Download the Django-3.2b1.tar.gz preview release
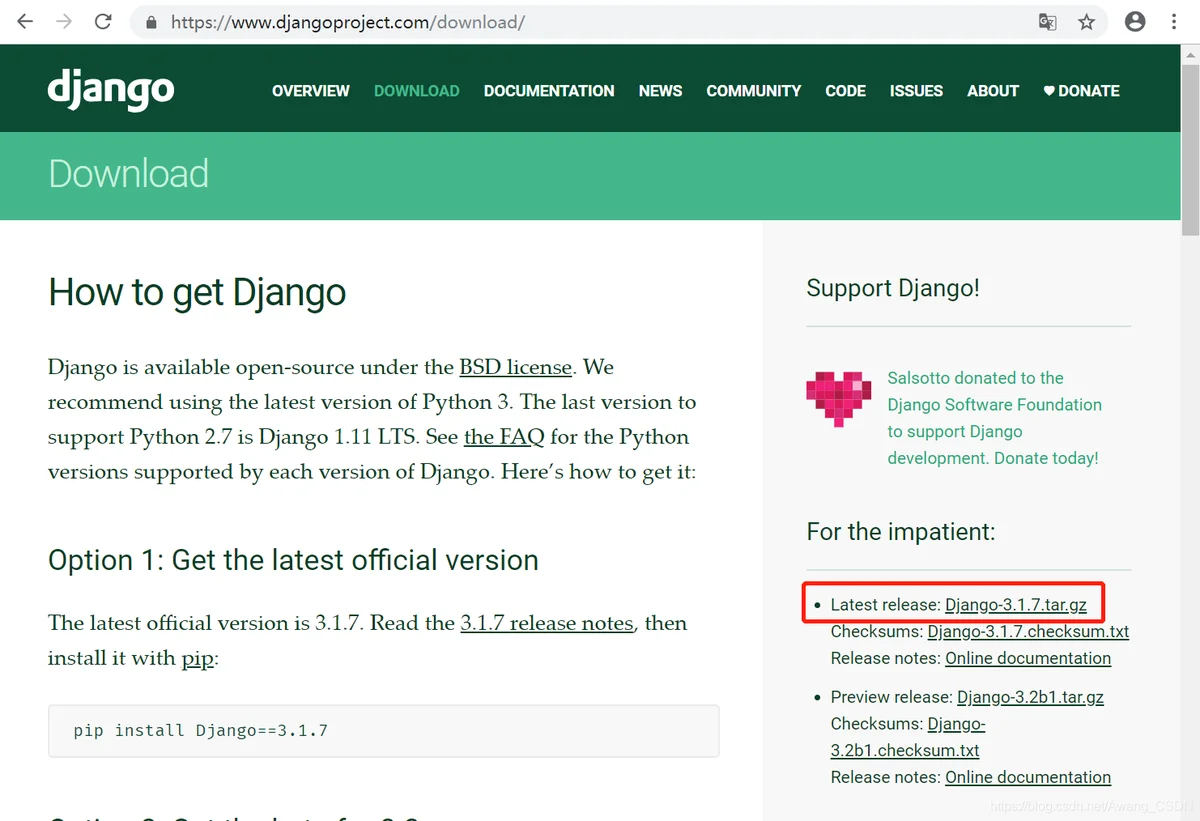 (x=1030, y=697)
